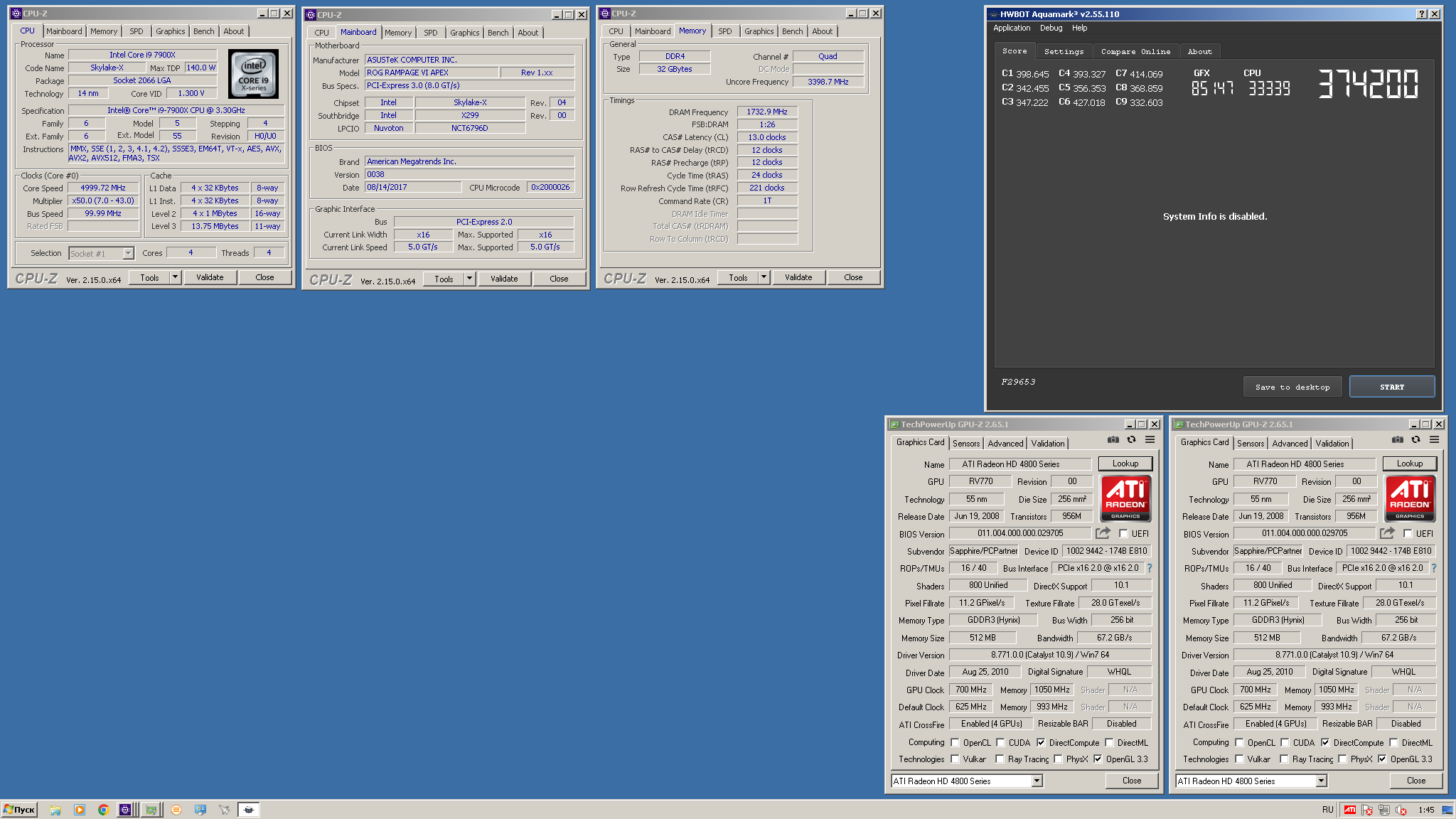Launch media player from taskbar
Viewport: 1456px width, 819px height.
80,810
